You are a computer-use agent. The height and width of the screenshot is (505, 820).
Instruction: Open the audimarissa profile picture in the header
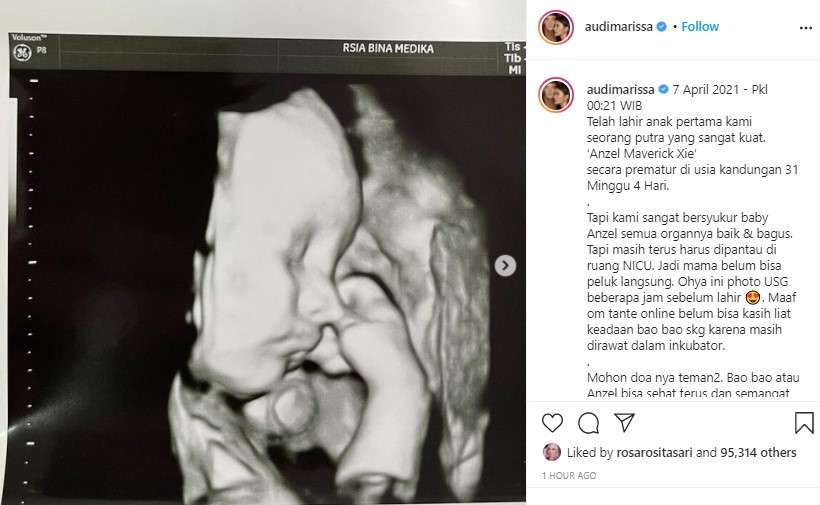556,27
